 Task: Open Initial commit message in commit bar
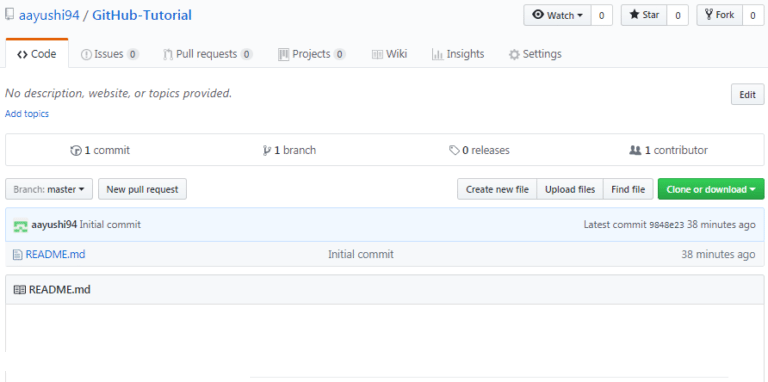pyautogui.click(x=110, y=225)
